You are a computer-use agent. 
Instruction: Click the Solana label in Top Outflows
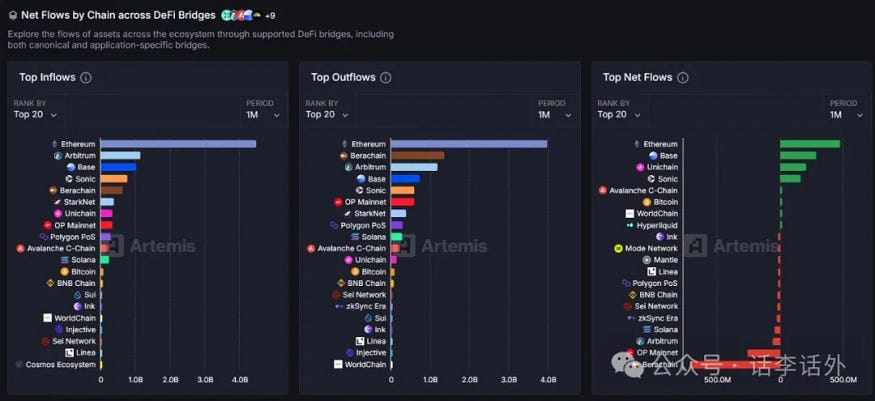coord(373,237)
